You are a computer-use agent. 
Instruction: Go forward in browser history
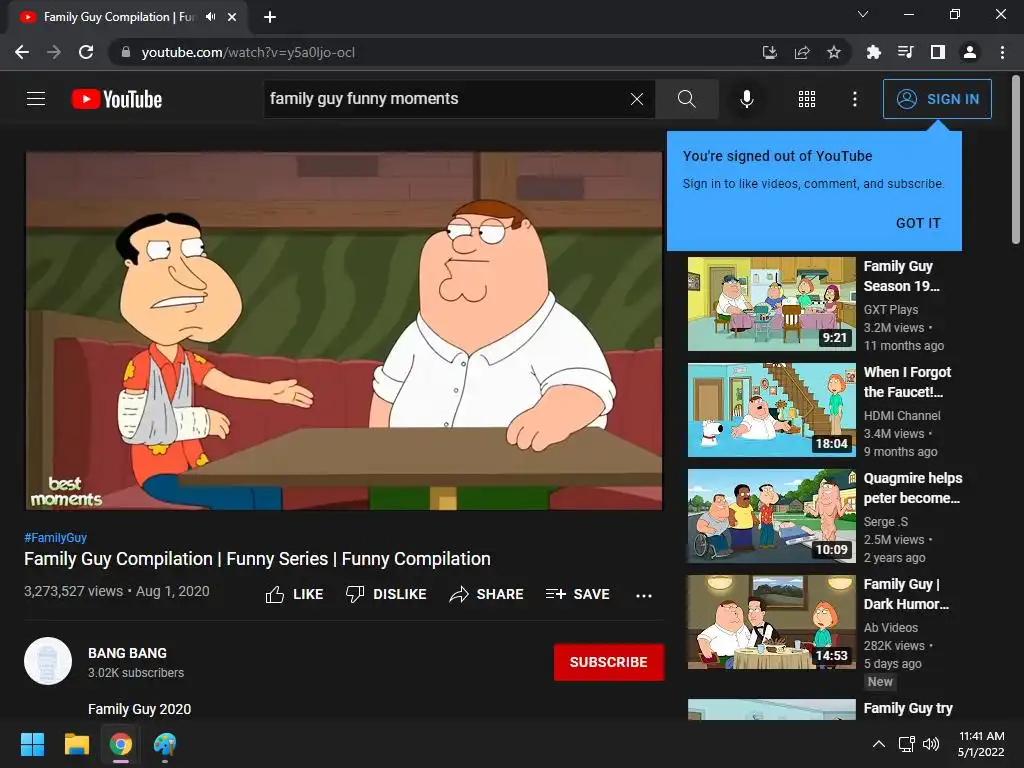[54, 52]
